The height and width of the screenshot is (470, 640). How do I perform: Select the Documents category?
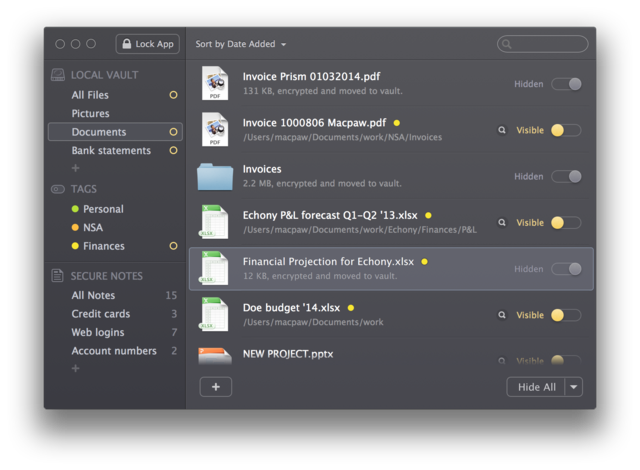coord(115,132)
